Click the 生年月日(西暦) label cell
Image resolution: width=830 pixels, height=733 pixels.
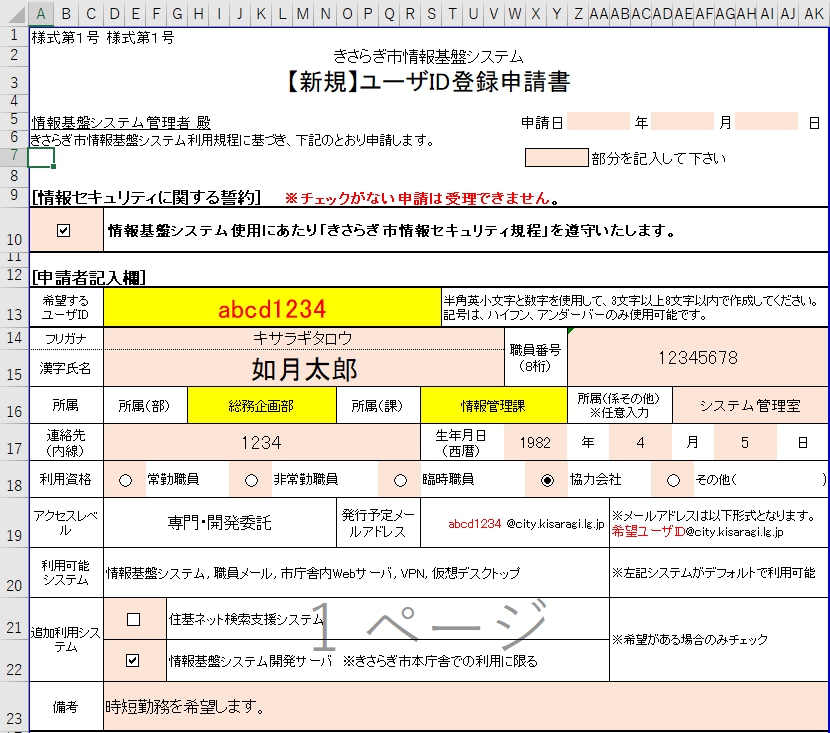(461, 442)
